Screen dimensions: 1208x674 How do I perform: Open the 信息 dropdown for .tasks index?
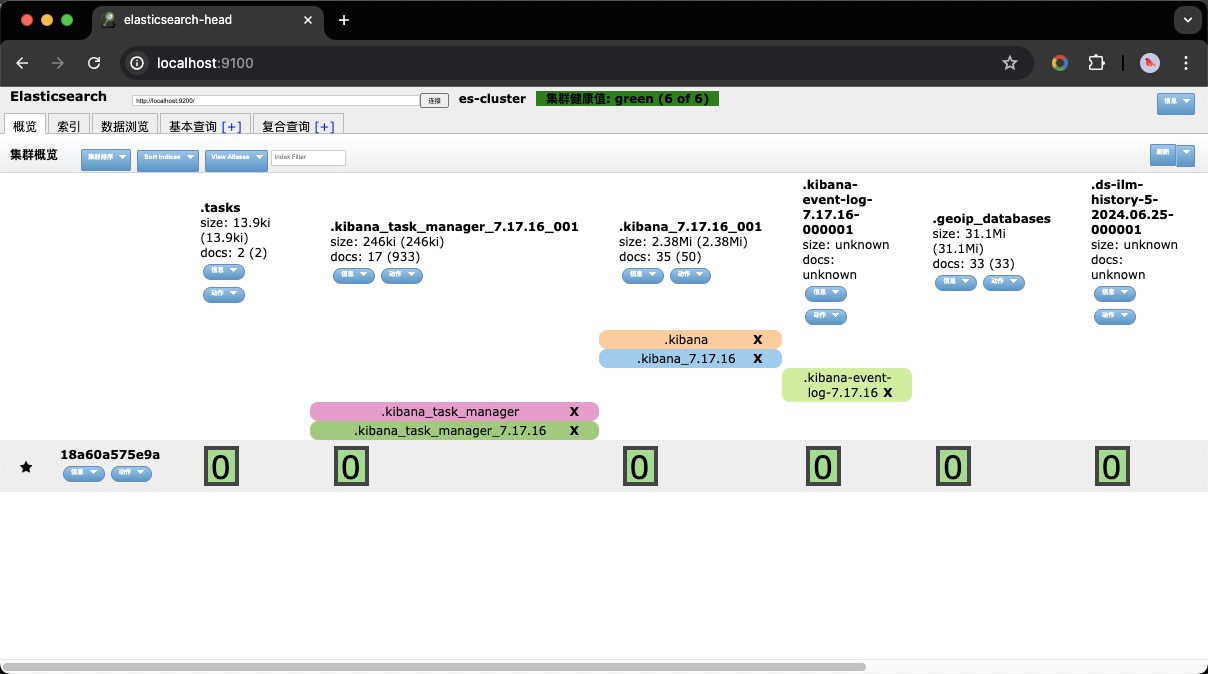(x=223, y=271)
